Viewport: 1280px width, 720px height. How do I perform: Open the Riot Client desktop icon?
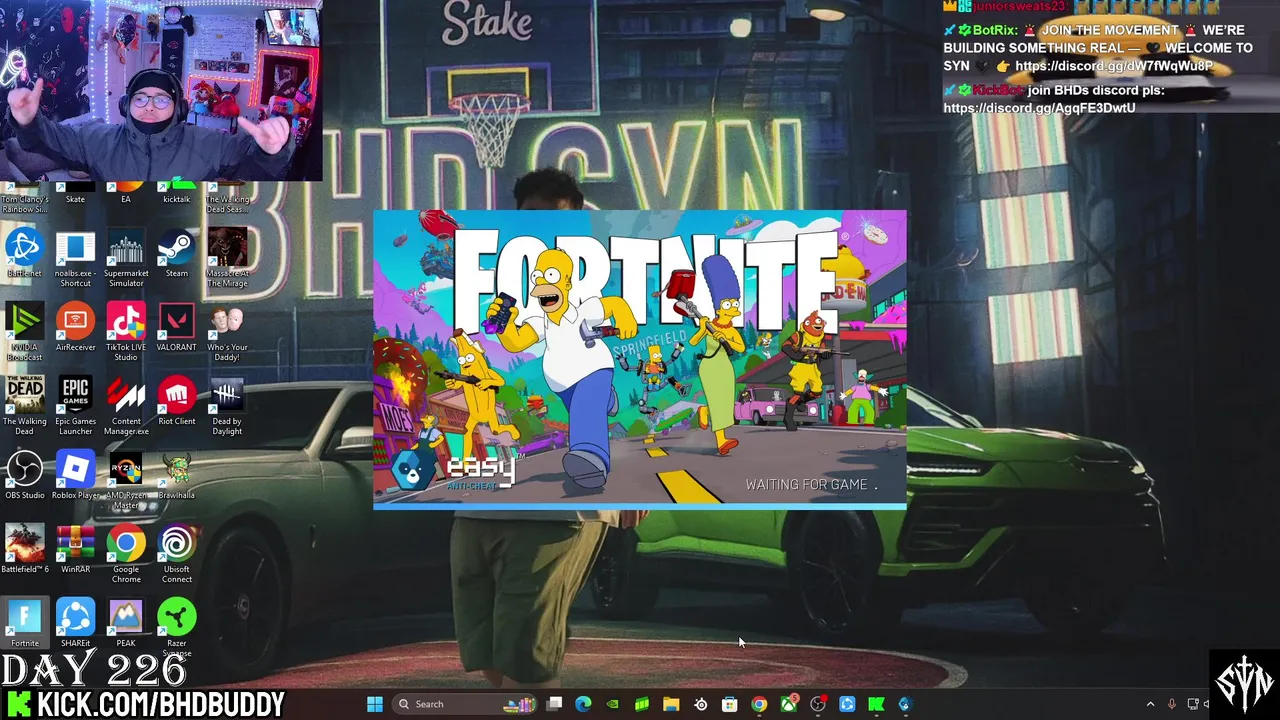pos(176,401)
